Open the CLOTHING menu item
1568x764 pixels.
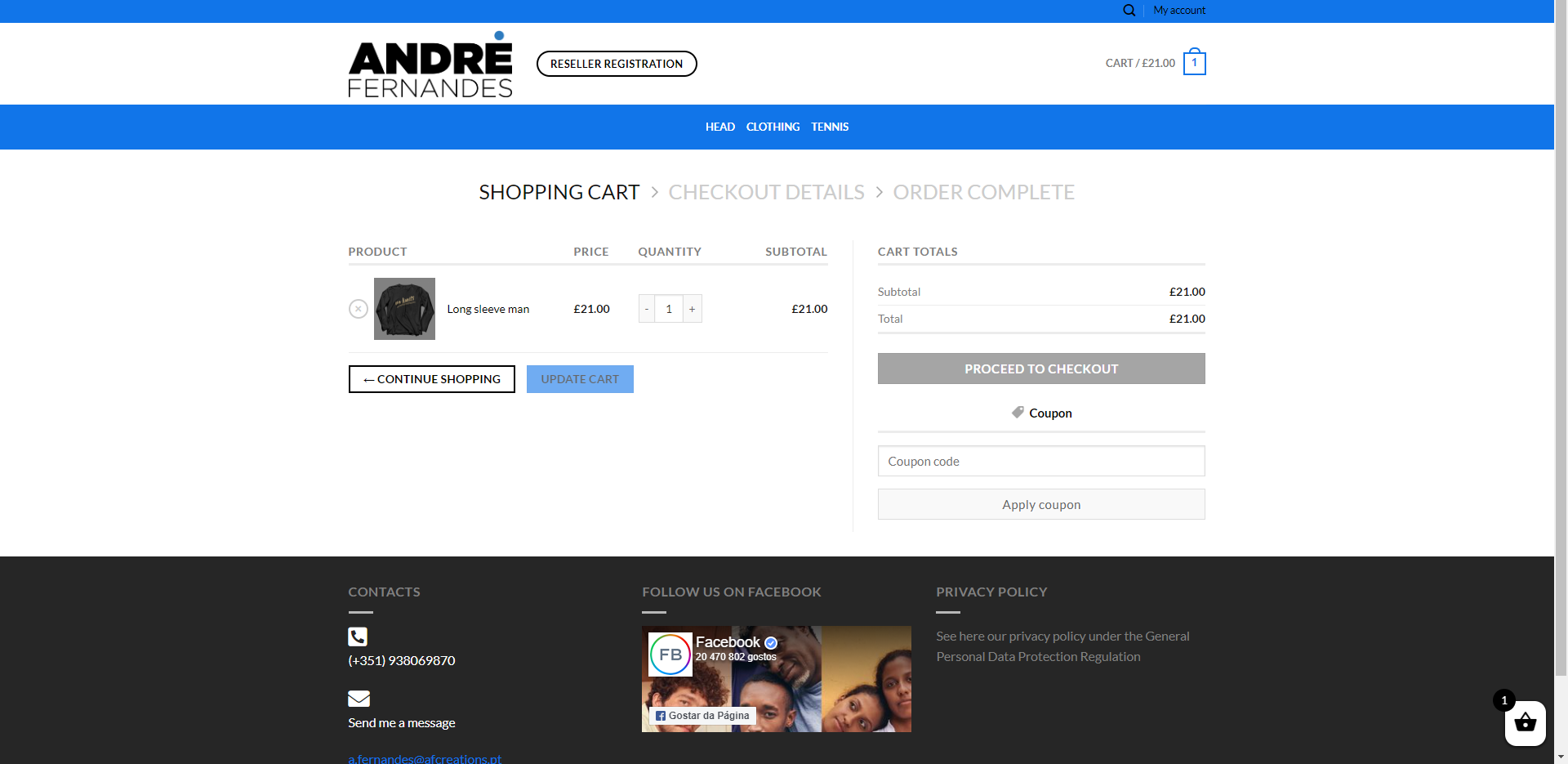coord(773,127)
